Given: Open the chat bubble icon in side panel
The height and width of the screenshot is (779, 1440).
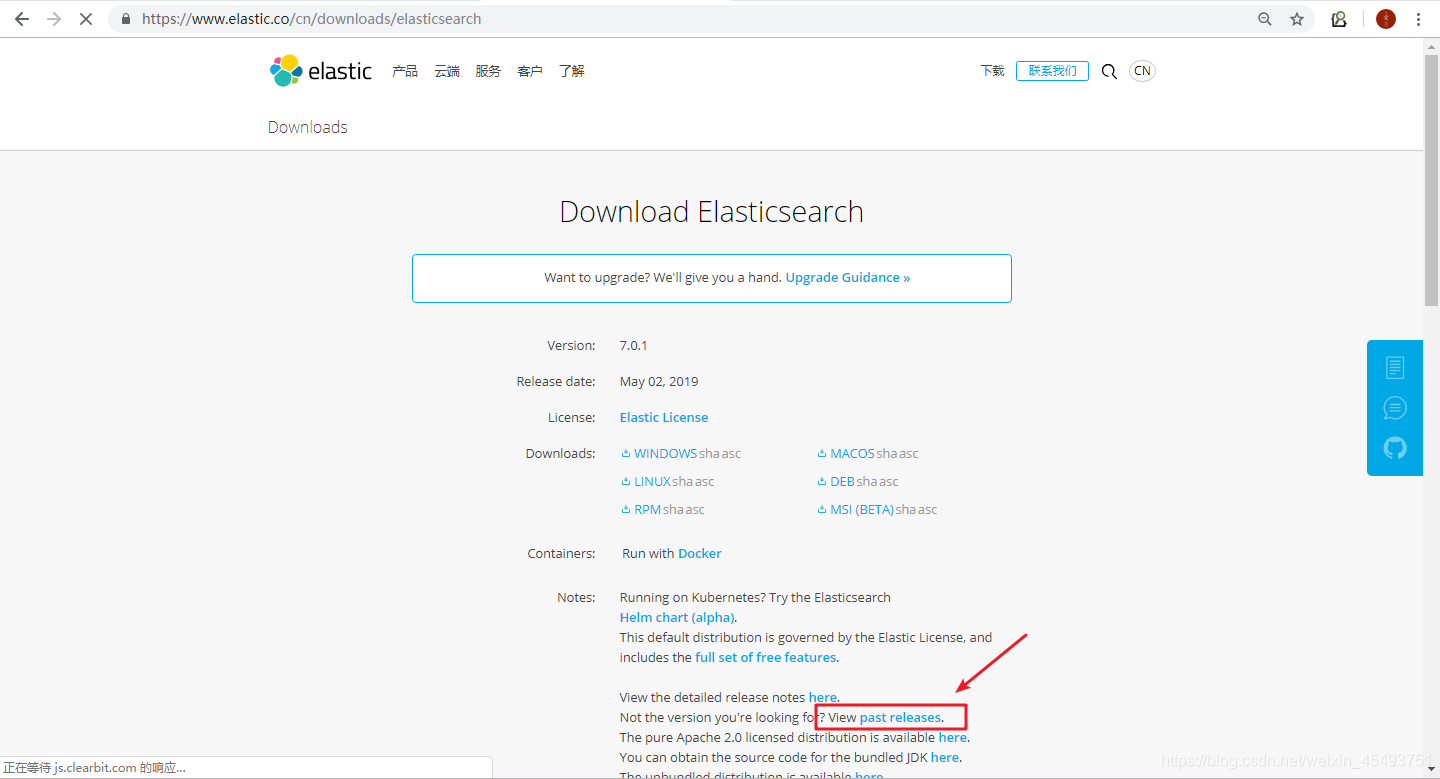Looking at the screenshot, I should [1395, 408].
